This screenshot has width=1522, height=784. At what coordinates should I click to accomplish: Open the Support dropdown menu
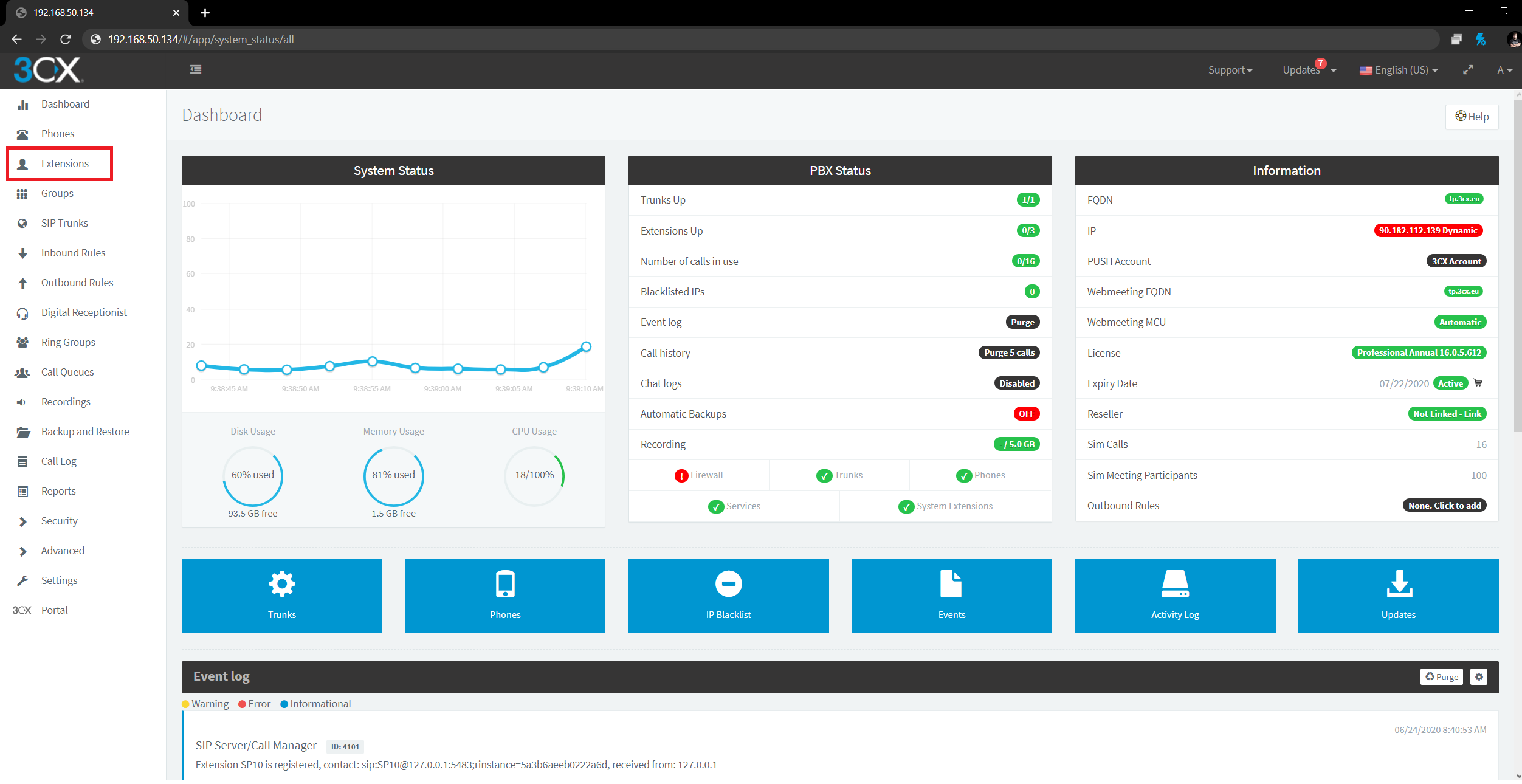pyautogui.click(x=1230, y=70)
